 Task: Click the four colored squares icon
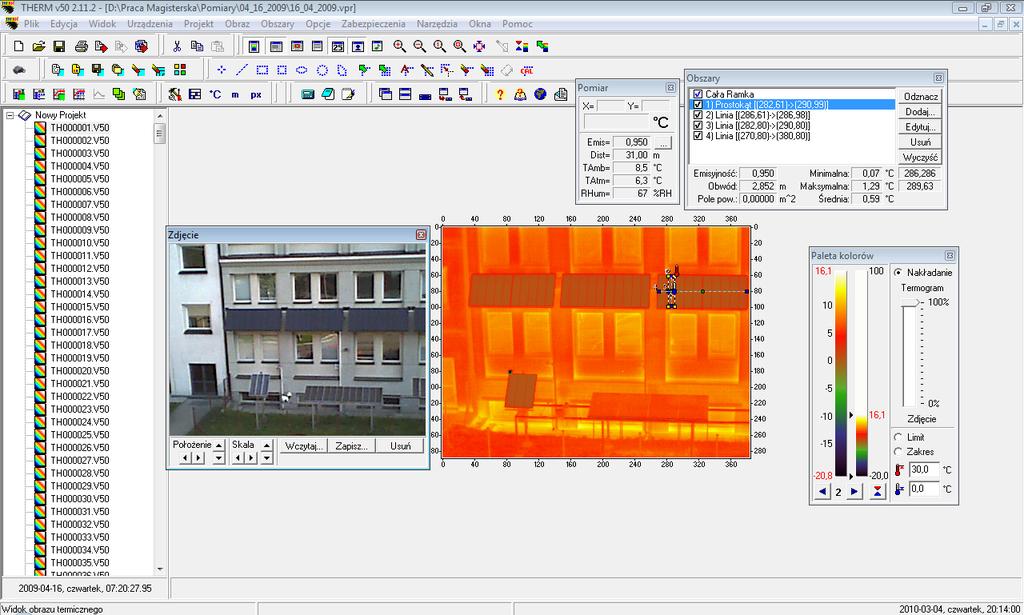(x=180, y=70)
